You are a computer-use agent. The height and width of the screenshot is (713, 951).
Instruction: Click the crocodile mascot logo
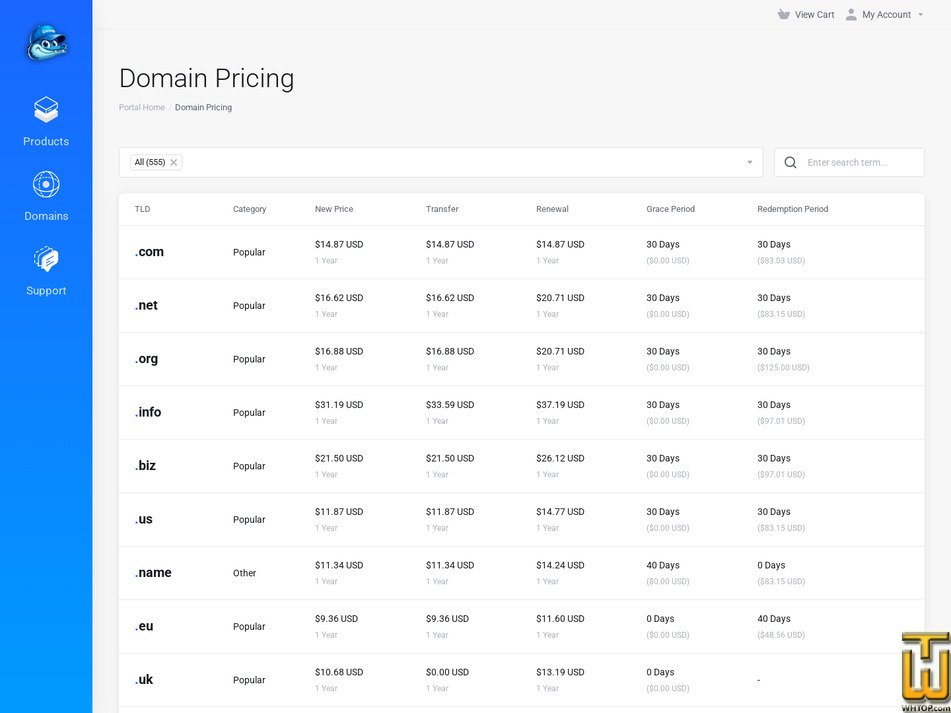pos(46,43)
